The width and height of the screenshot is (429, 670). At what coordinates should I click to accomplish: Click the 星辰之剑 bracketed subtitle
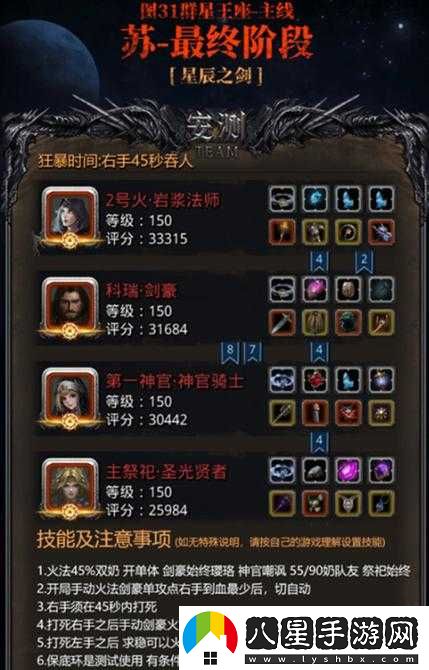point(216,76)
